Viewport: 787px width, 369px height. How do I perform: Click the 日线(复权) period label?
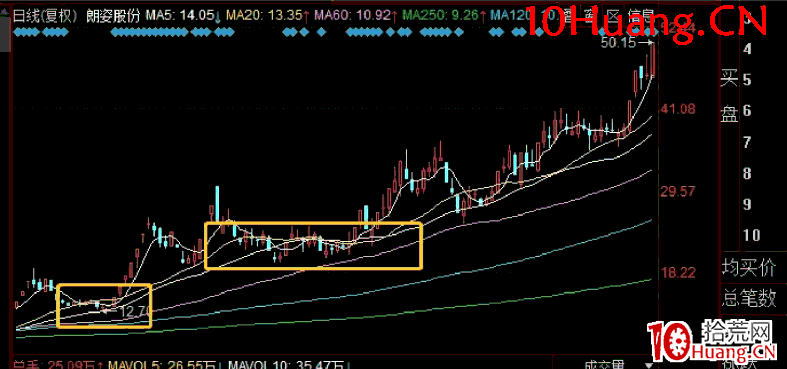tap(45, 16)
